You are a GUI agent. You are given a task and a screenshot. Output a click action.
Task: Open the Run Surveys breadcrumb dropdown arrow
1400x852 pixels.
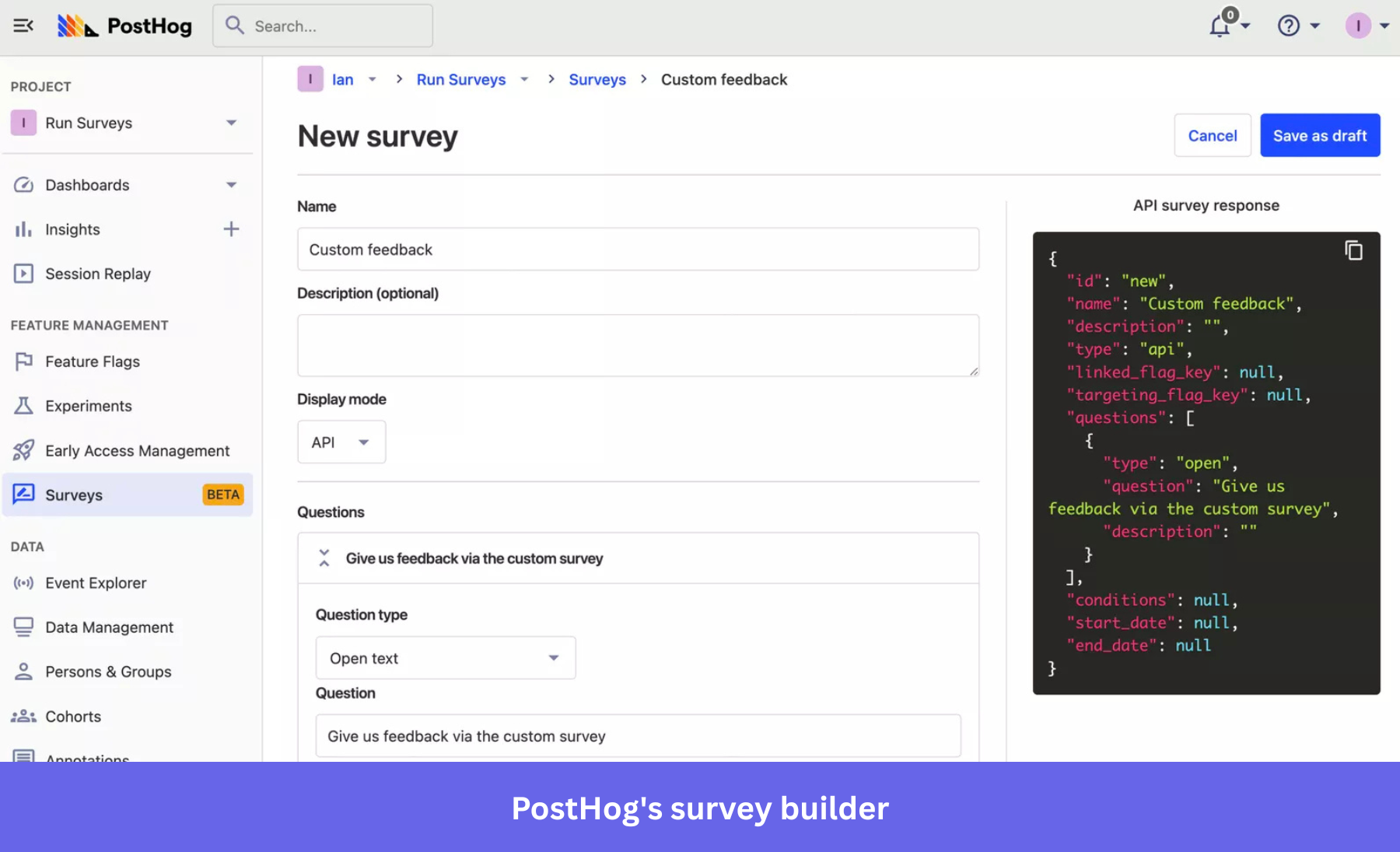pos(524,79)
